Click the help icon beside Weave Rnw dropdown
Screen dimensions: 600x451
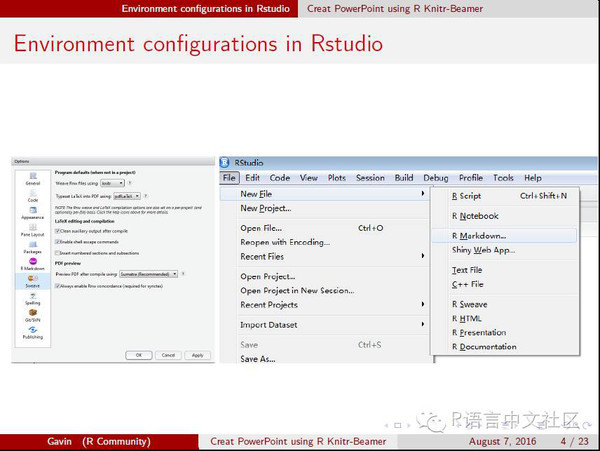pos(130,183)
